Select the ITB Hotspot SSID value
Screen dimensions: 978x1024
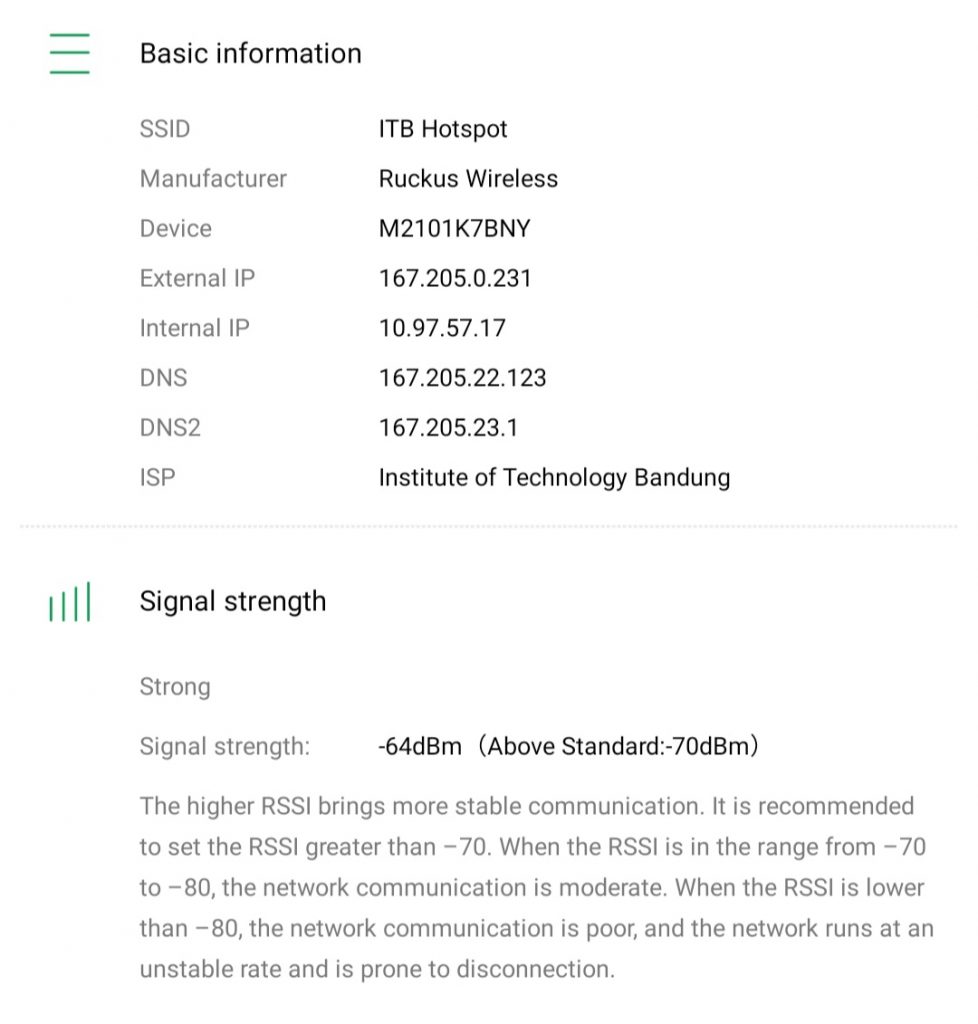click(x=443, y=129)
